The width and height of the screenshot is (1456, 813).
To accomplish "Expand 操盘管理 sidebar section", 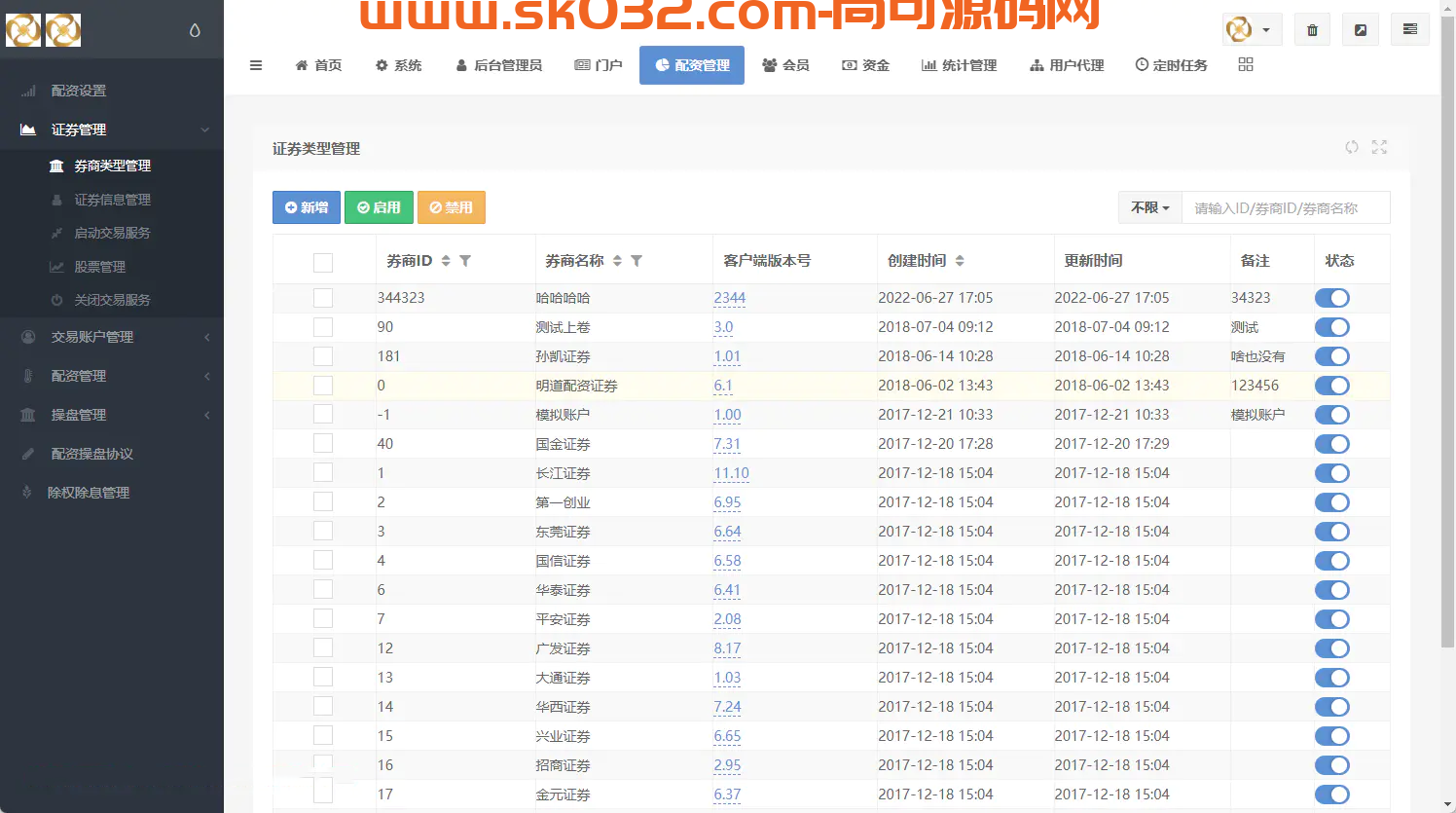I will pos(112,415).
